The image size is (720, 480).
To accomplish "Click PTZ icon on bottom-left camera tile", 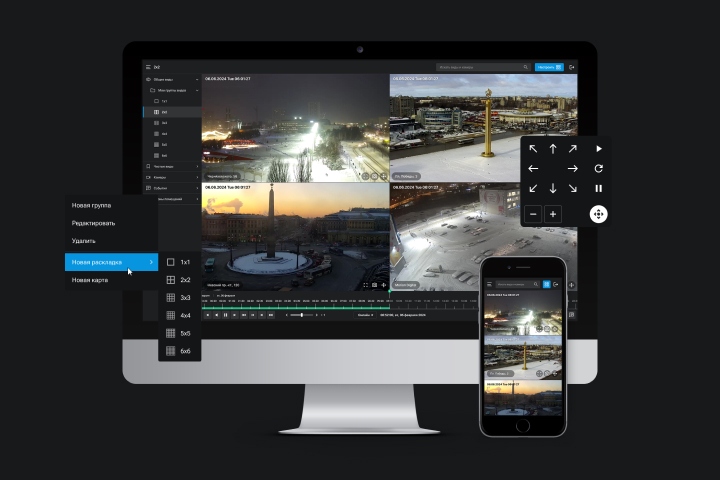I will click(x=384, y=285).
